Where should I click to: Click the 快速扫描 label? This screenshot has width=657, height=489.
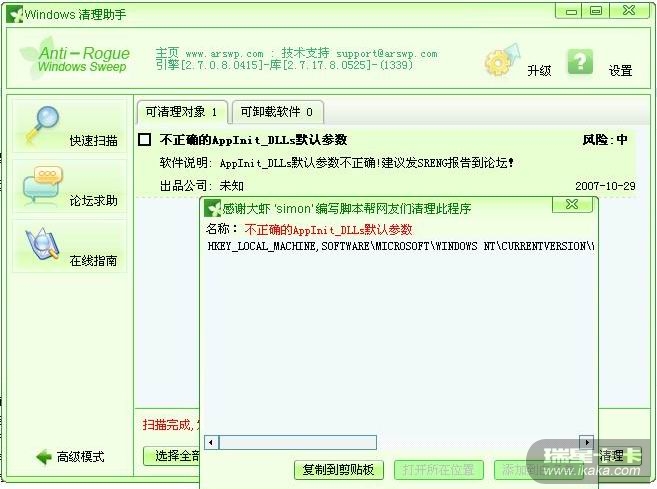(93, 141)
